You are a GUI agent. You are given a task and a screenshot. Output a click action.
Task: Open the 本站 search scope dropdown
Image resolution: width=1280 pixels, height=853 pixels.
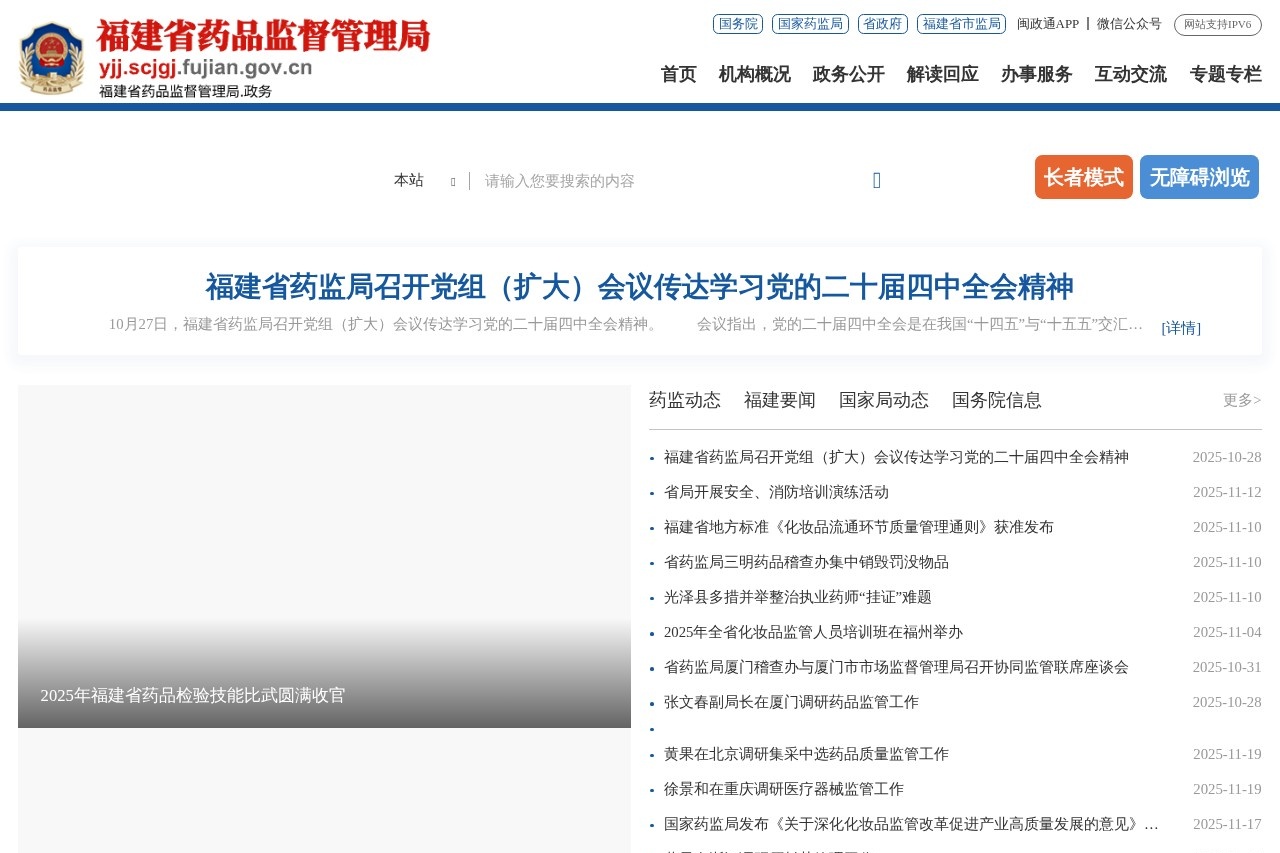coord(424,180)
